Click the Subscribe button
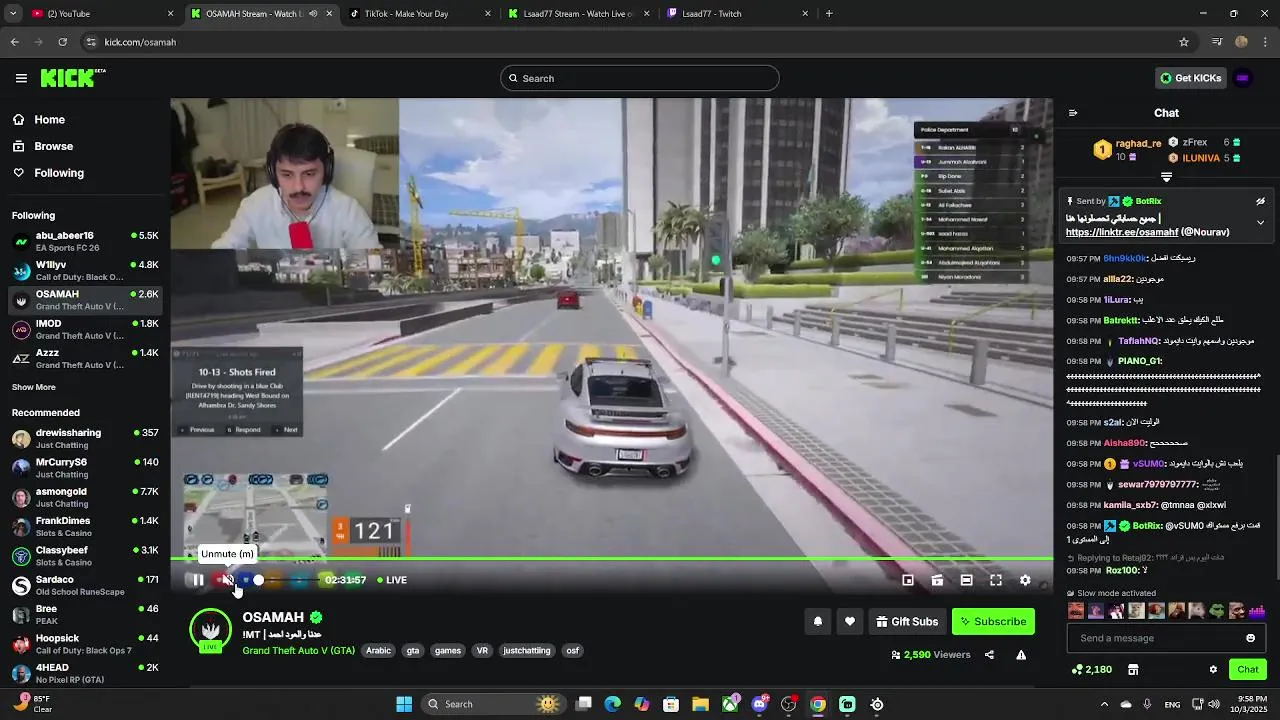Viewport: 1280px width, 720px height. click(x=993, y=621)
